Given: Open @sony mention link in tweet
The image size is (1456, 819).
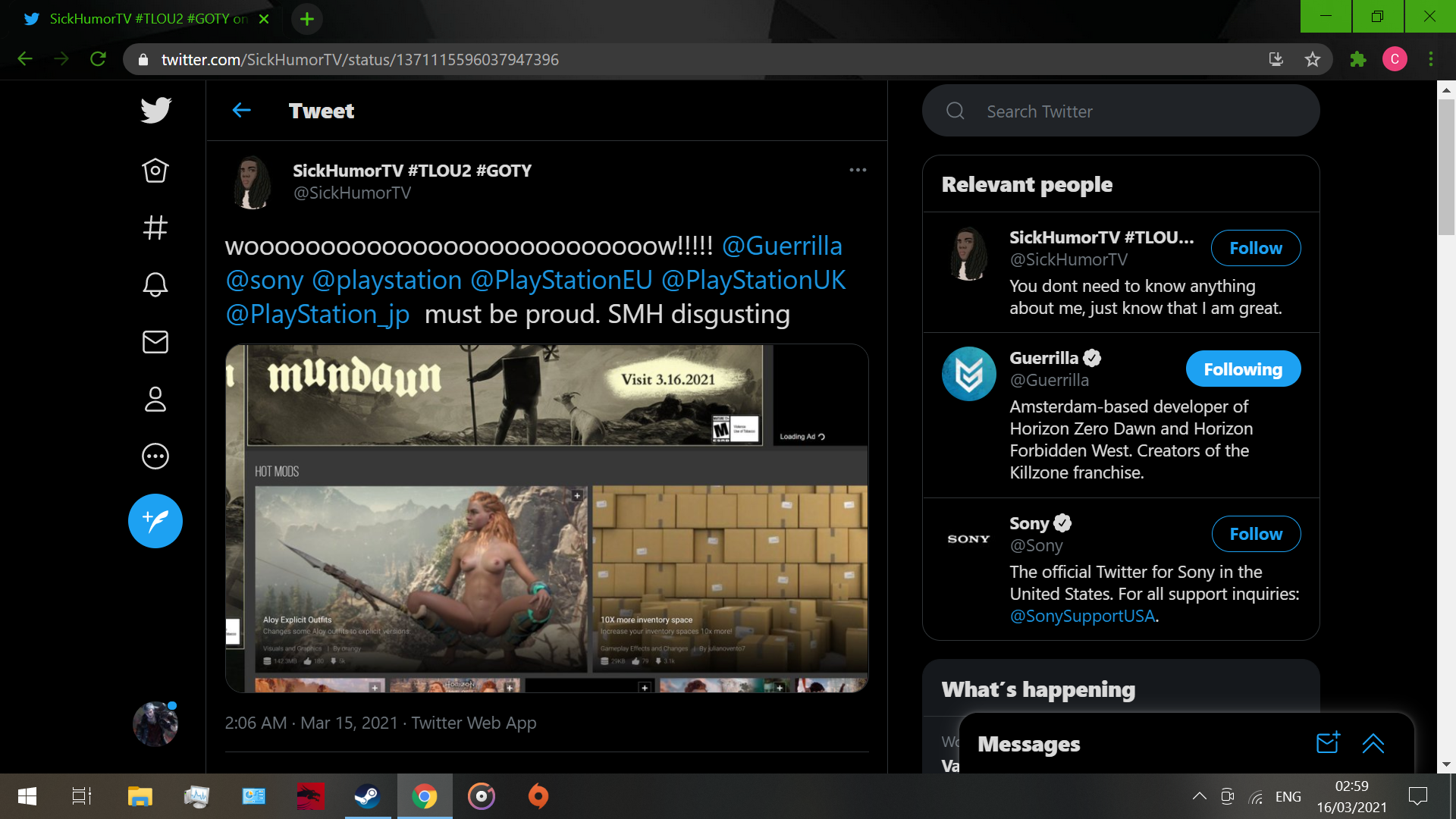Looking at the screenshot, I should tap(265, 280).
